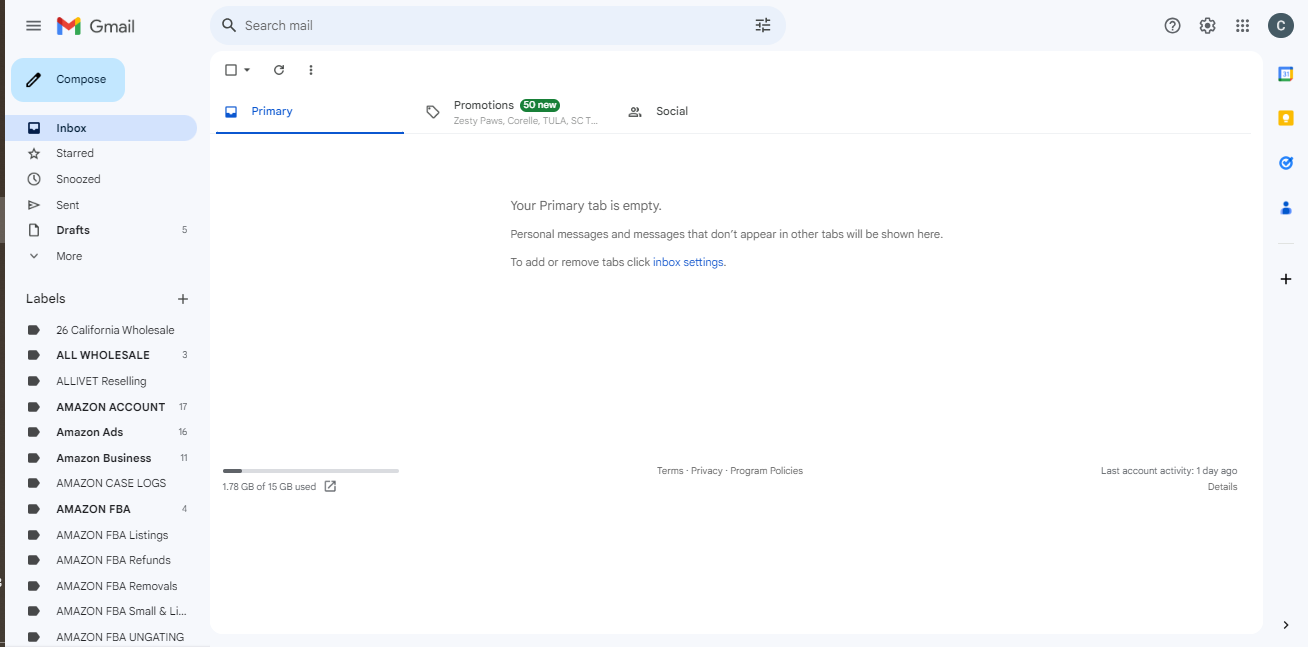Open the Program Policies link
The width and height of the screenshot is (1308, 647).
click(x=766, y=471)
